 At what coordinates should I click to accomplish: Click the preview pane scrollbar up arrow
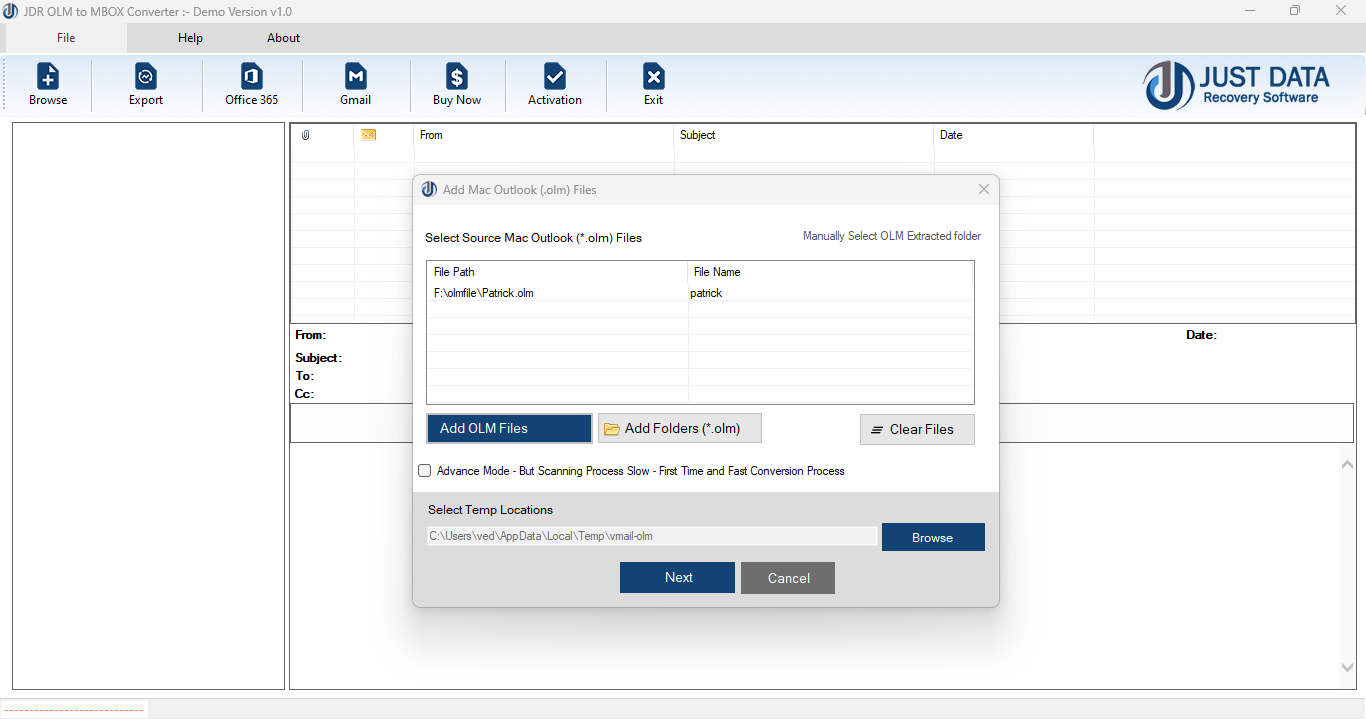coord(1347,463)
